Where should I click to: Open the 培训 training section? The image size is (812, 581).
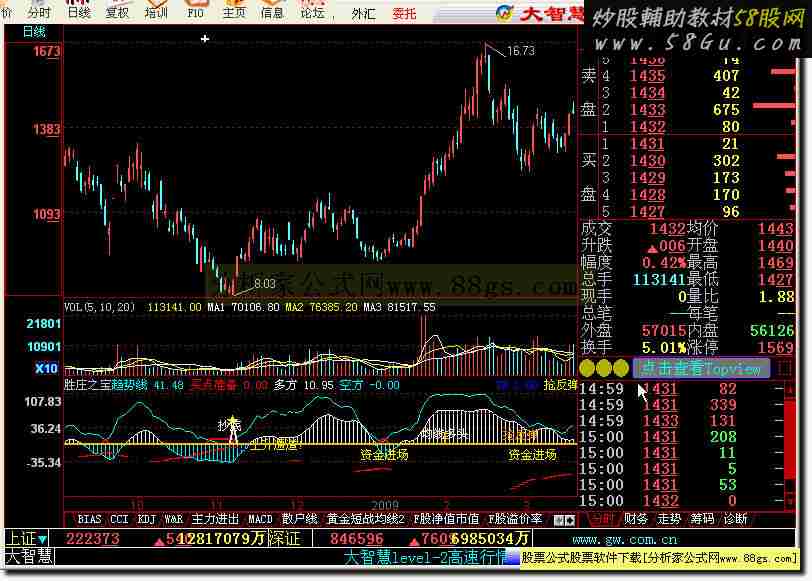tap(155, 10)
